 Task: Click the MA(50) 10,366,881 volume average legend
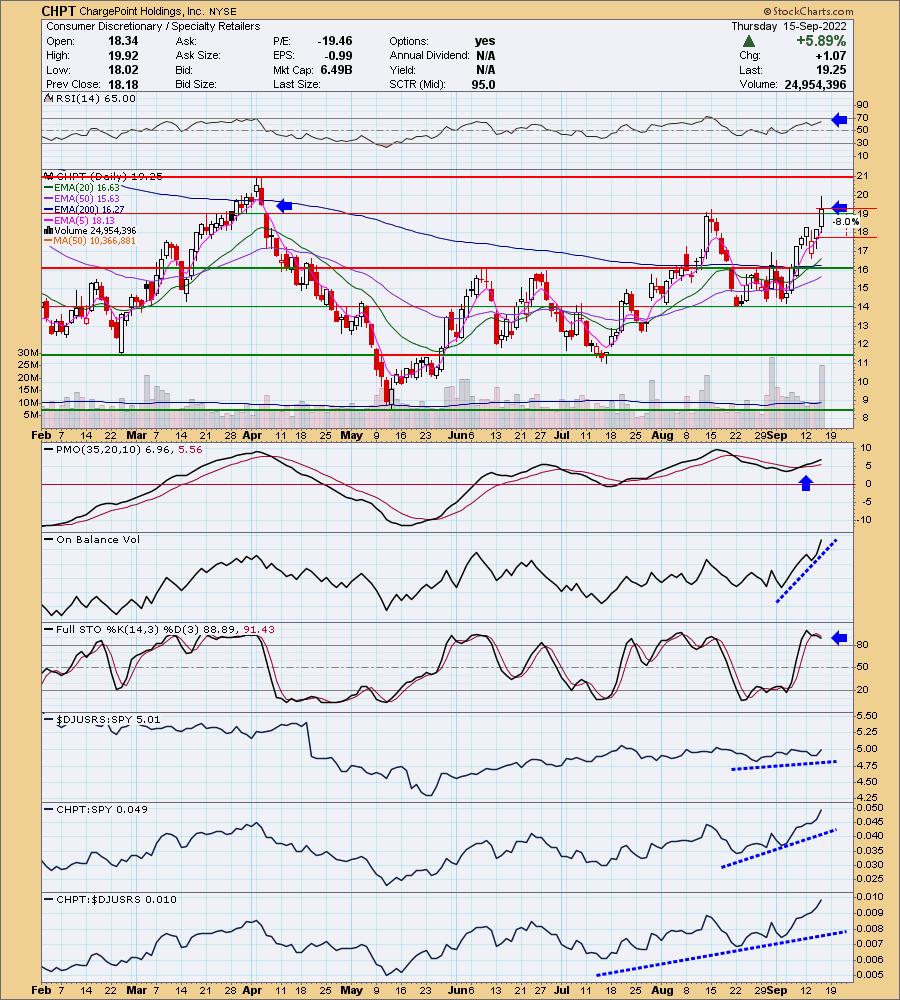tap(94, 241)
